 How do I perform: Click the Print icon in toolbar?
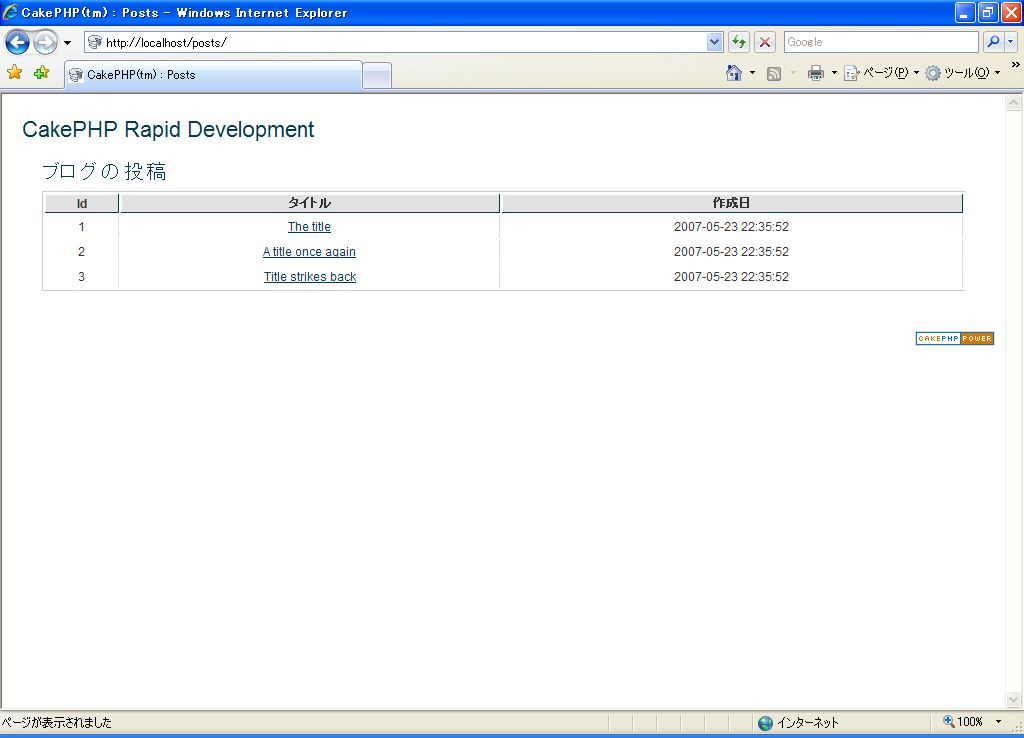click(x=816, y=73)
